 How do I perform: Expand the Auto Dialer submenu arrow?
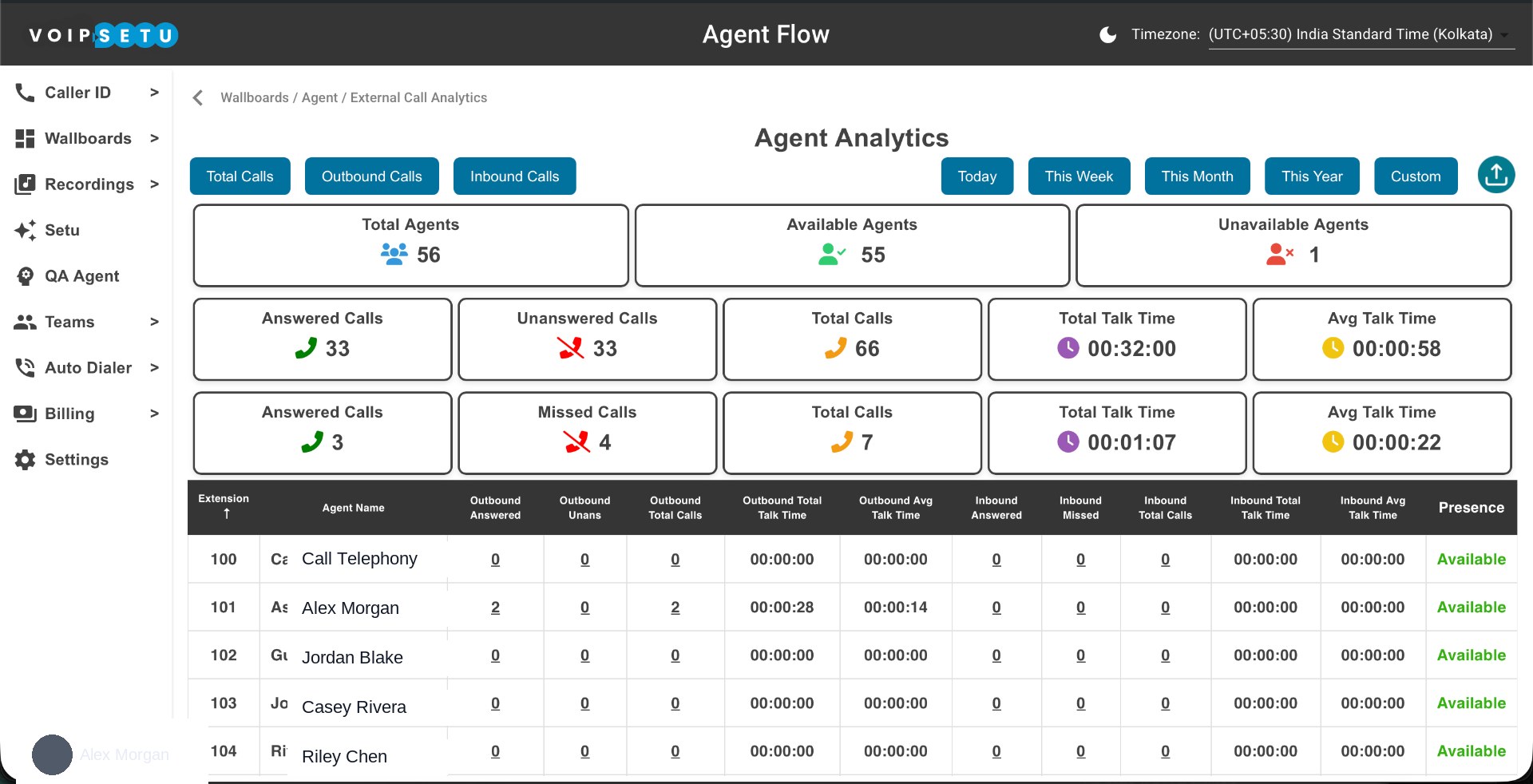[154, 368]
